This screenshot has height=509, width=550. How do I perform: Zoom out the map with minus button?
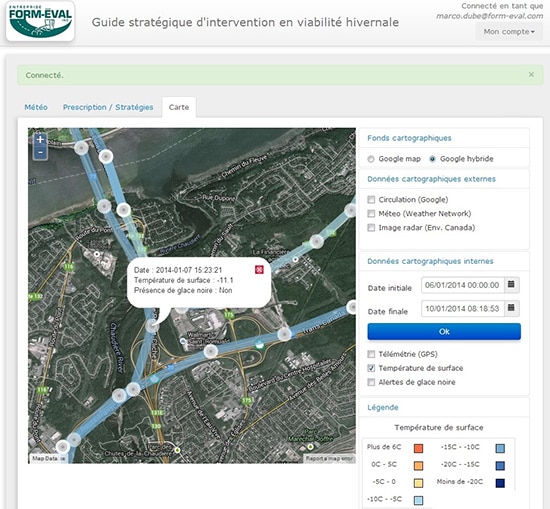[40, 153]
